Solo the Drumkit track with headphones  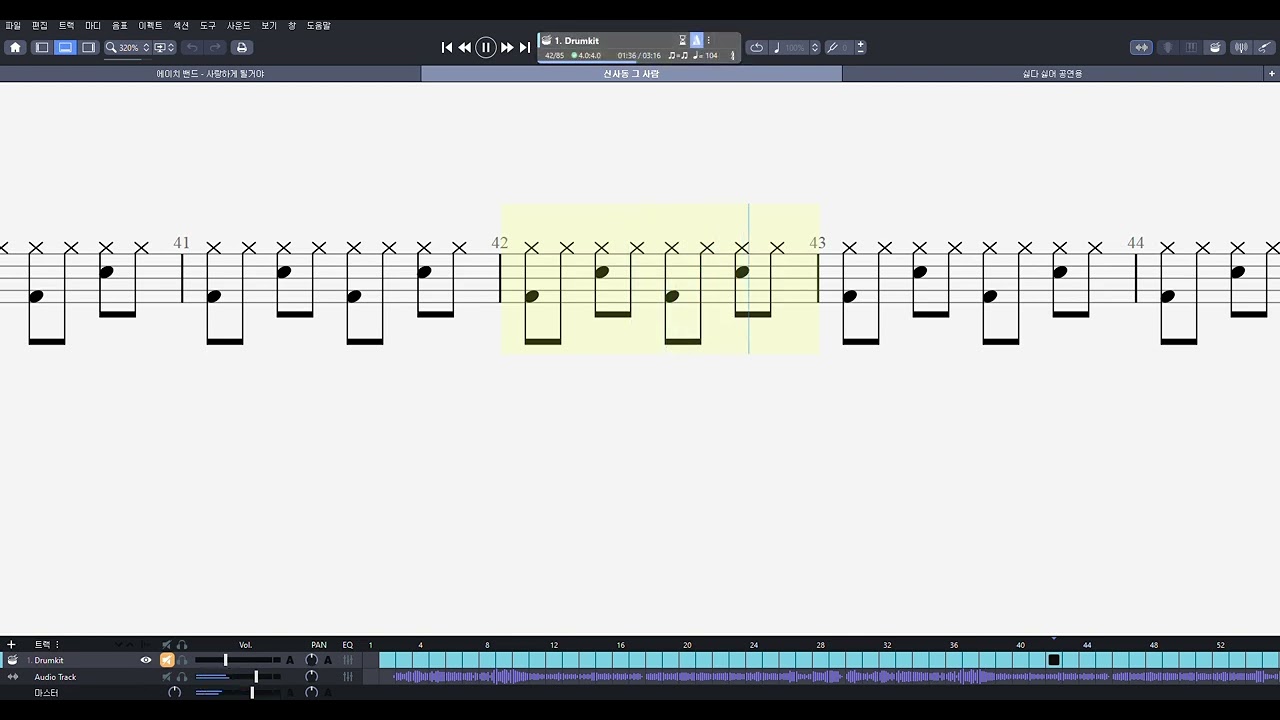click(x=182, y=660)
